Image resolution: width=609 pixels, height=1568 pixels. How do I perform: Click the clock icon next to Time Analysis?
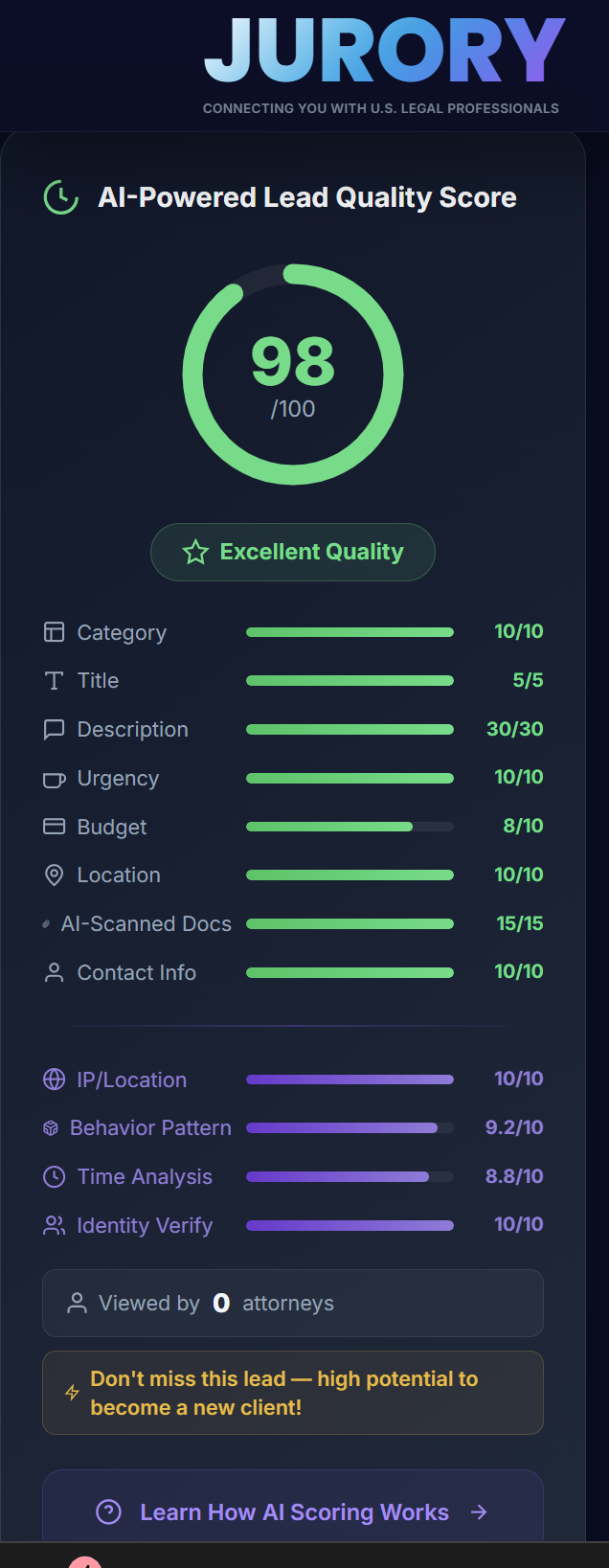(53, 1176)
